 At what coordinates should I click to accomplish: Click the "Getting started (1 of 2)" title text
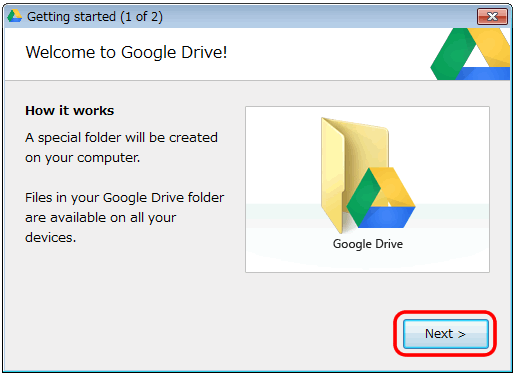(95, 16)
